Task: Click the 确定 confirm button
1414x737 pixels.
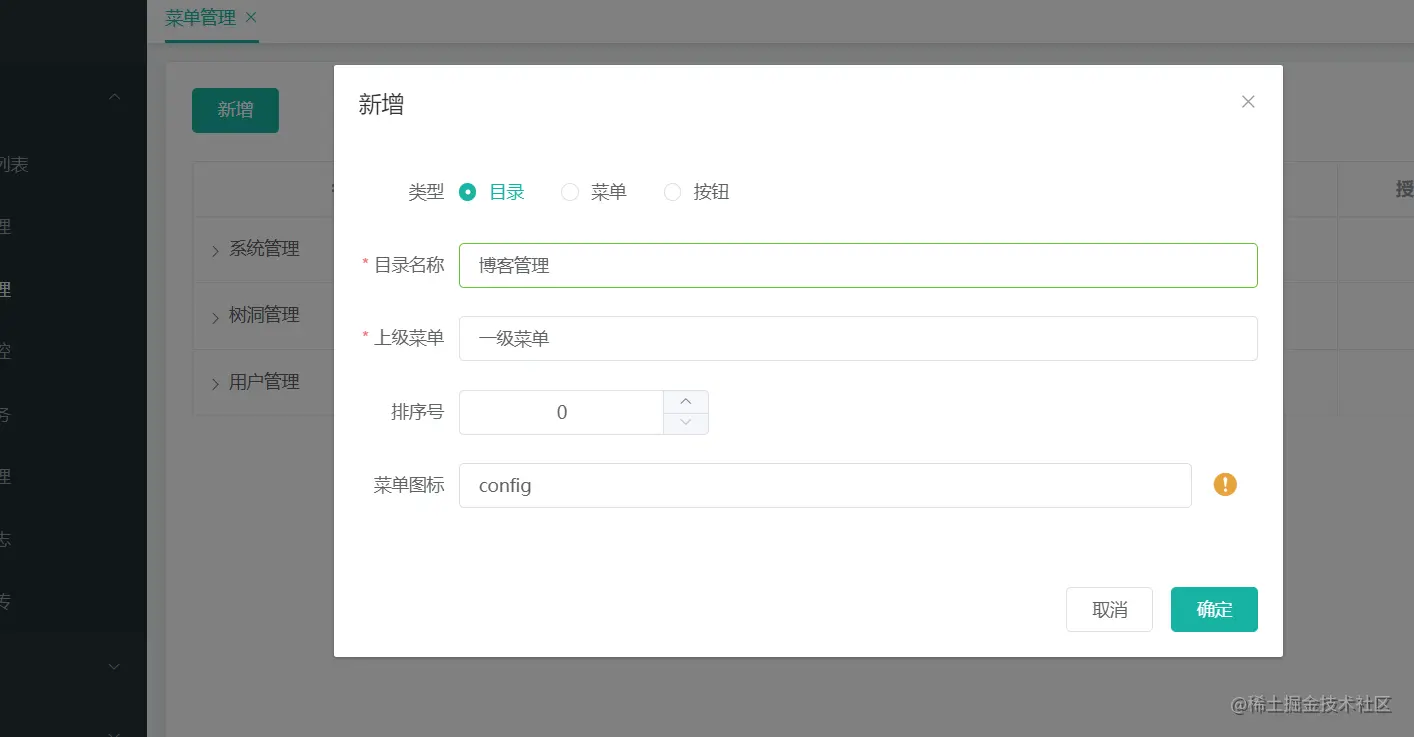Action: click(1214, 609)
